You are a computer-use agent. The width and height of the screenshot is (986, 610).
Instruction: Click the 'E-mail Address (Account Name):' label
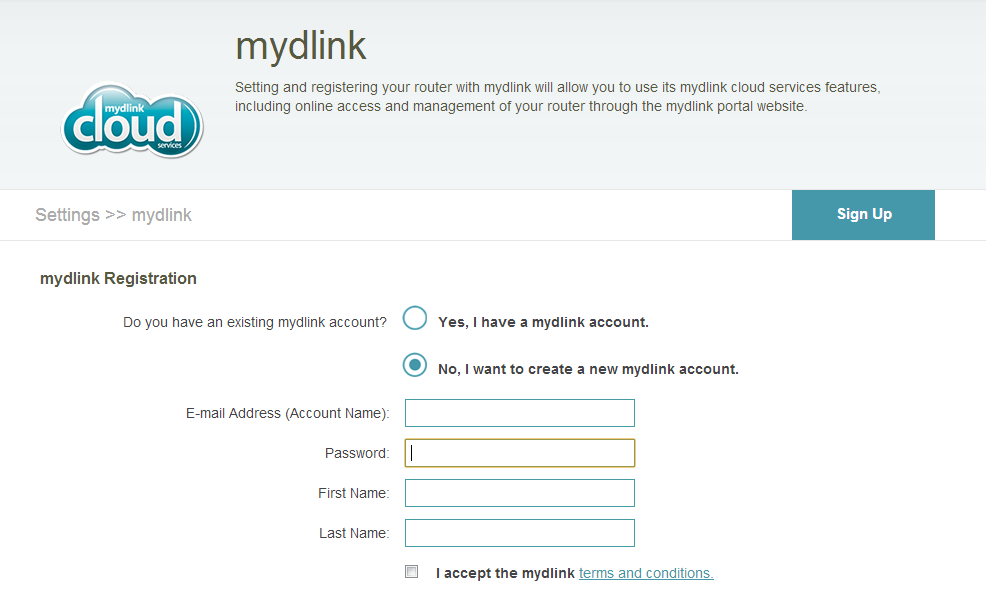click(287, 413)
